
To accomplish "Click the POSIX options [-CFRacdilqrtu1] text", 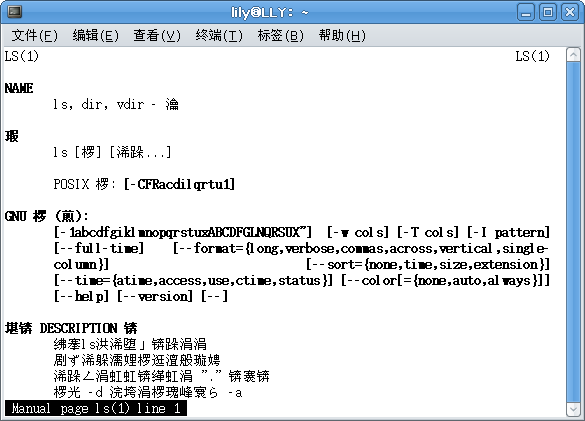I will [179, 184].
